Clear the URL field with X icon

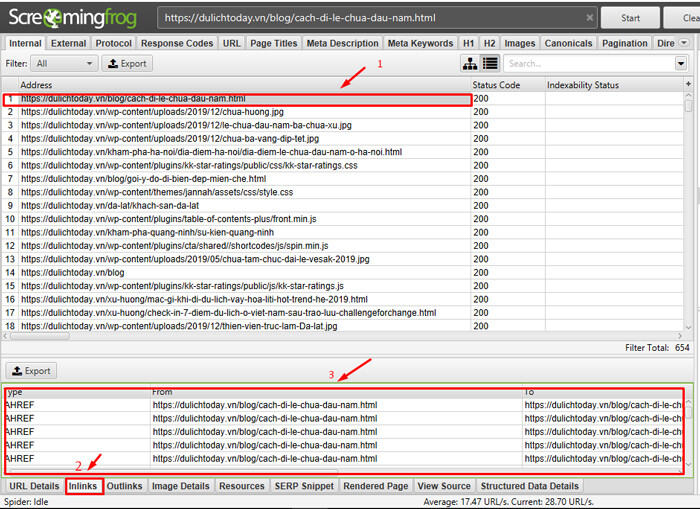[x=590, y=18]
